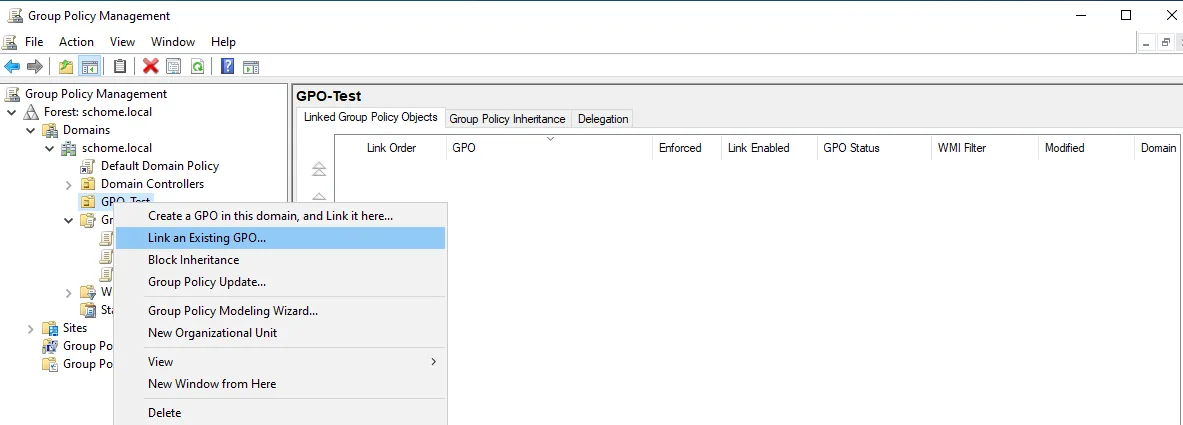This screenshot has width=1183, height=425.
Task: Click the console document icon beside File
Action: tap(11, 42)
